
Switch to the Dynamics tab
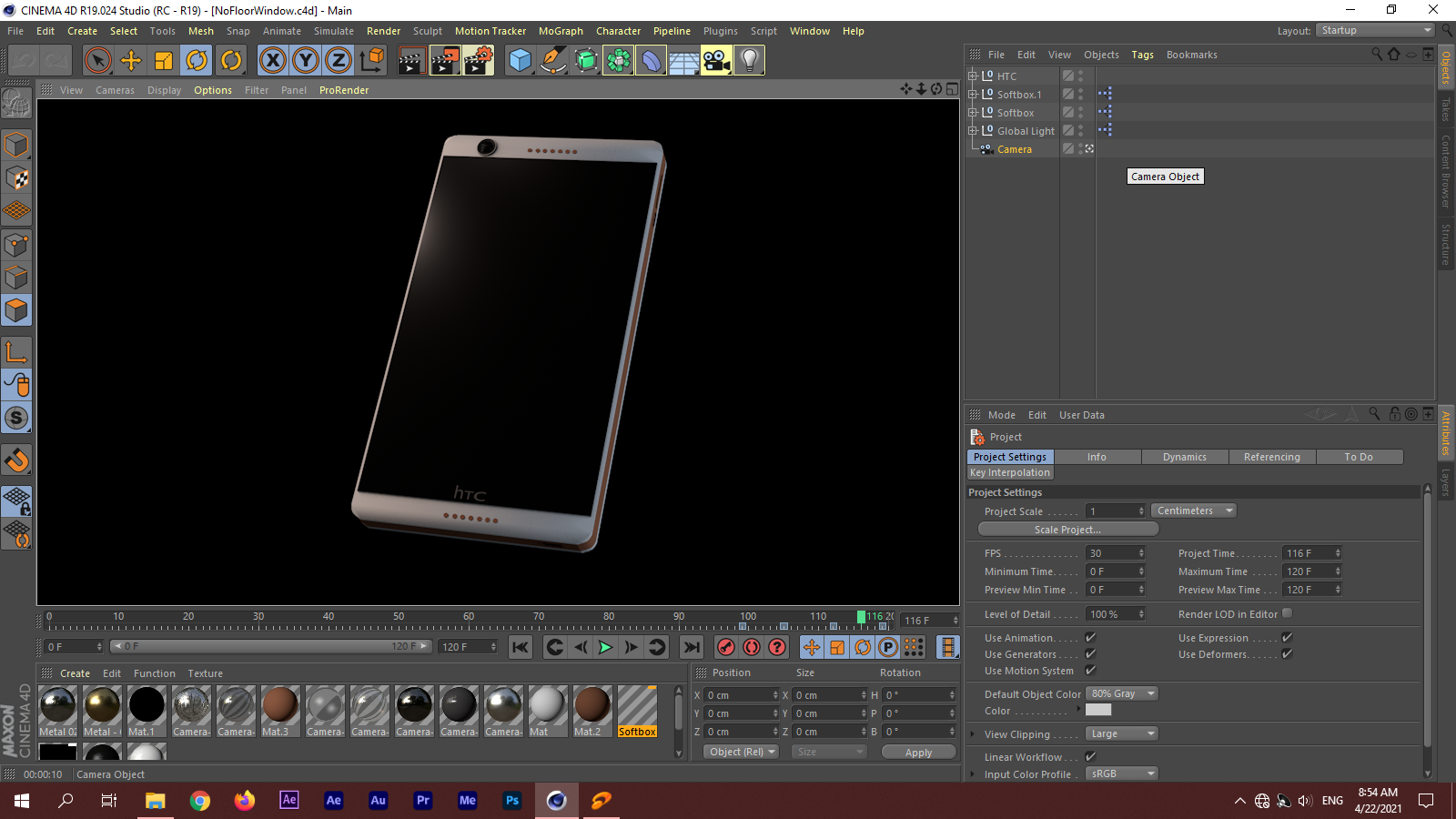tap(1185, 457)
